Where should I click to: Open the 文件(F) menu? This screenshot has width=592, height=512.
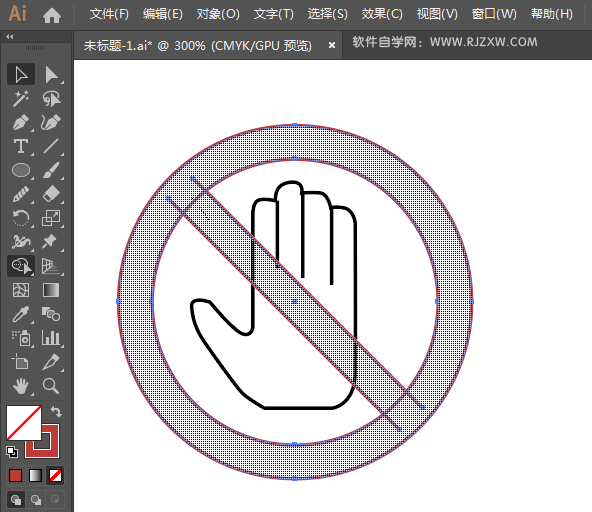click(109, 14)
